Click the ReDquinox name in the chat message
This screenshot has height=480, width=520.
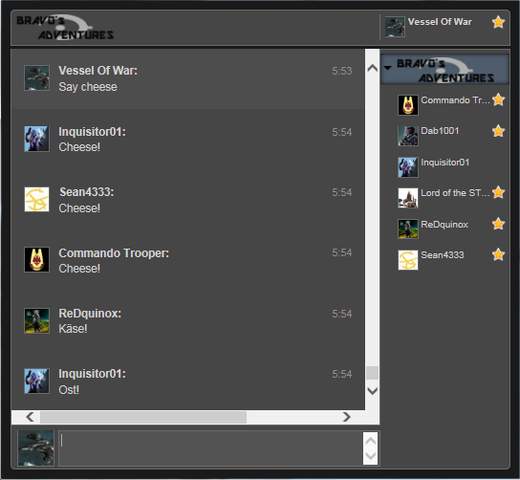(x=90, y=313)
